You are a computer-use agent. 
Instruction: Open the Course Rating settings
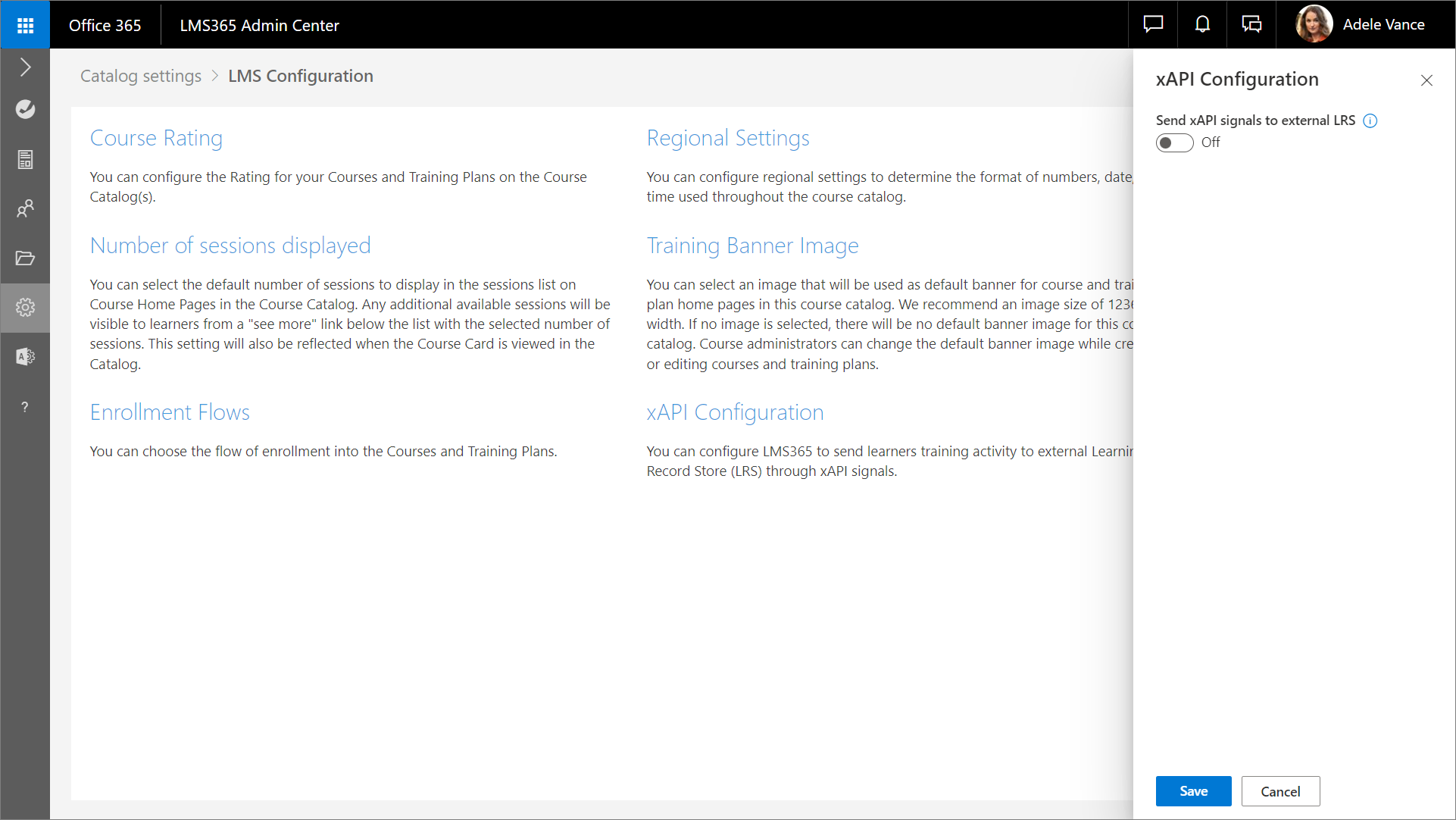[x=156, y=138]
